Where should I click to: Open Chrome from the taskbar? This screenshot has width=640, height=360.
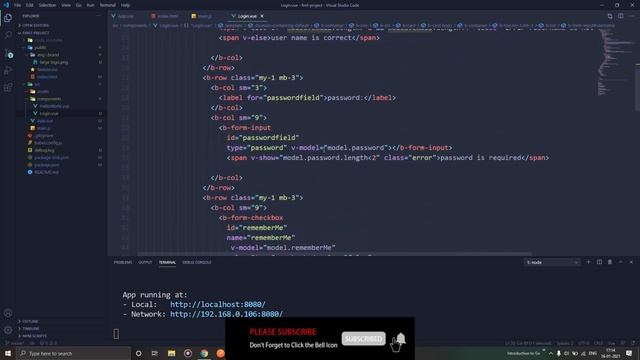204,353
